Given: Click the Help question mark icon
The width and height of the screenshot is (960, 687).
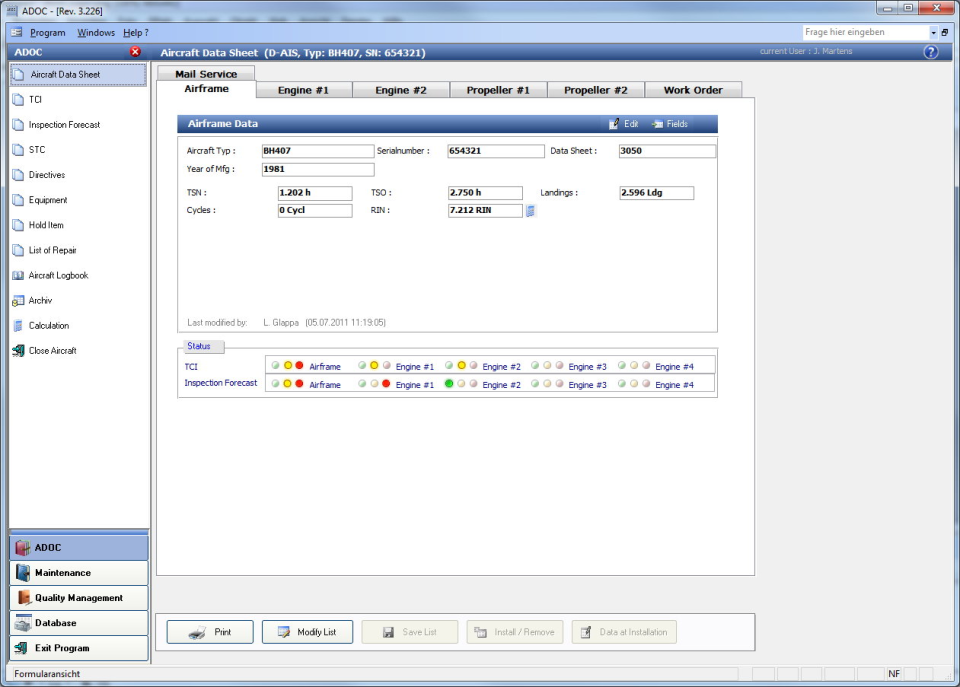Looking at the screenshot, I should 931,50.
